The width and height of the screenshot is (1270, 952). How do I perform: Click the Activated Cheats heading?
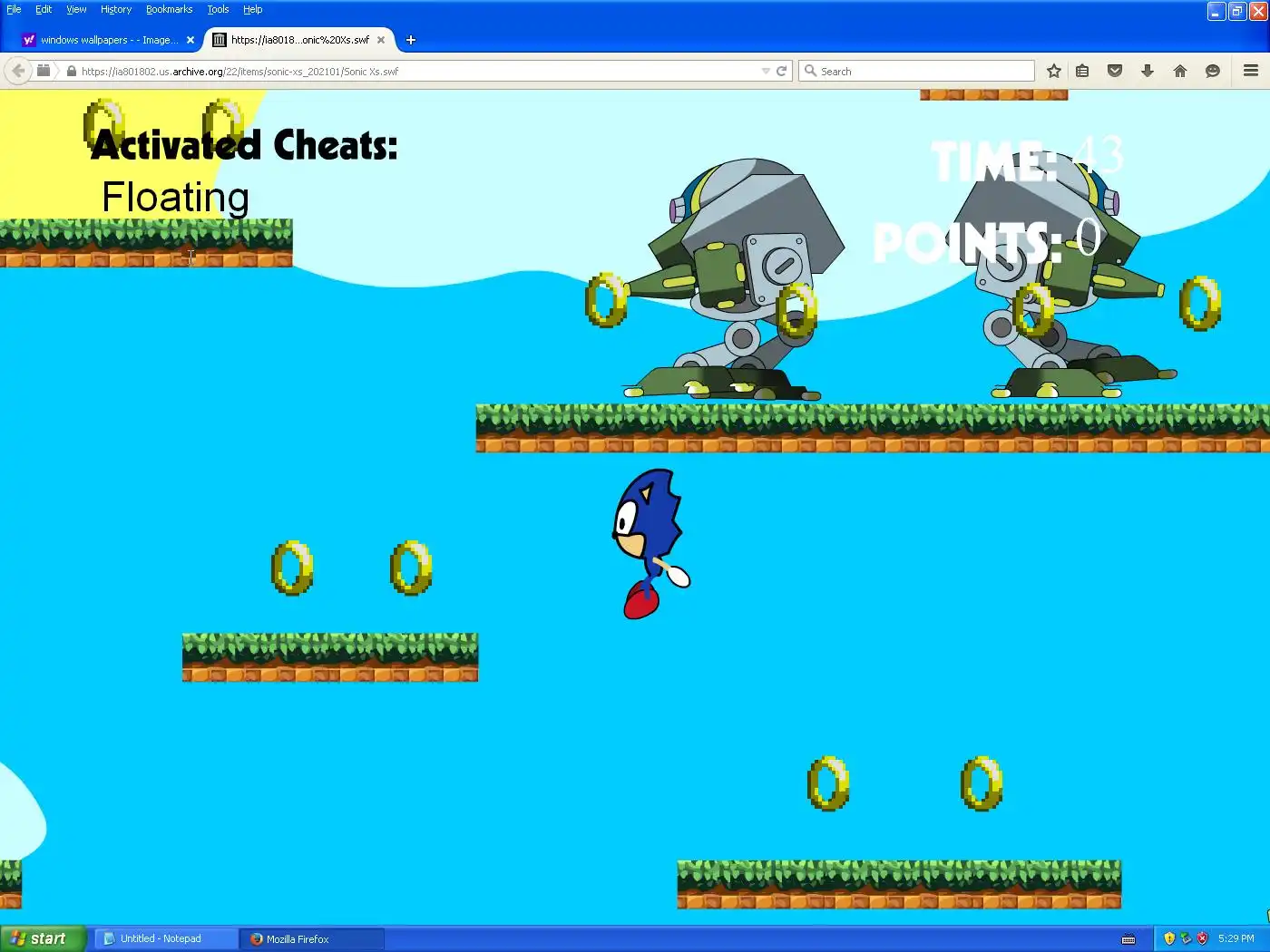coord(244,145)
